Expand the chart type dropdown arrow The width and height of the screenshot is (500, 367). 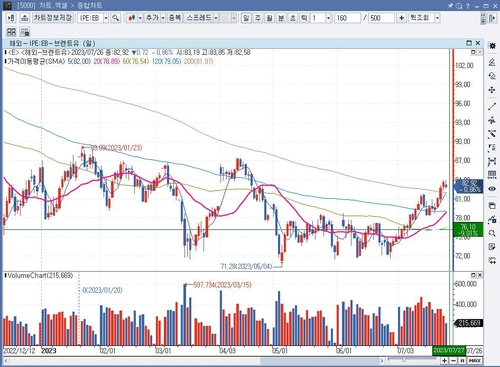140,18
